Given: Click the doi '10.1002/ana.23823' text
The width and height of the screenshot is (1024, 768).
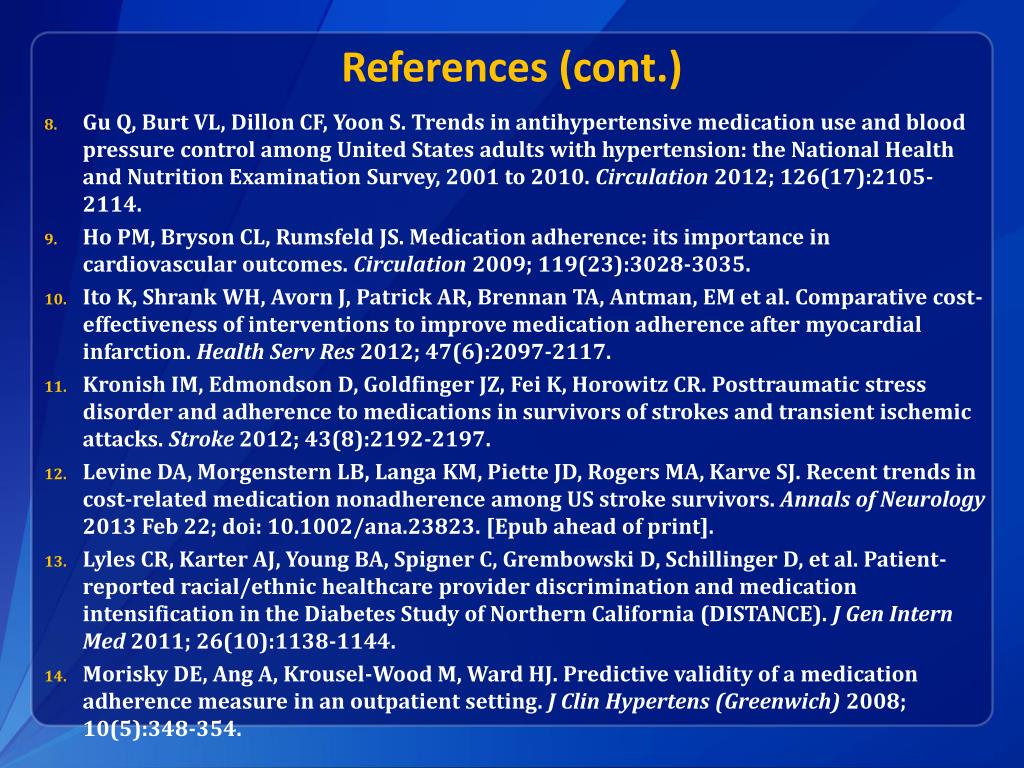Looking at the screenshot, I should [x=374, y=527].
